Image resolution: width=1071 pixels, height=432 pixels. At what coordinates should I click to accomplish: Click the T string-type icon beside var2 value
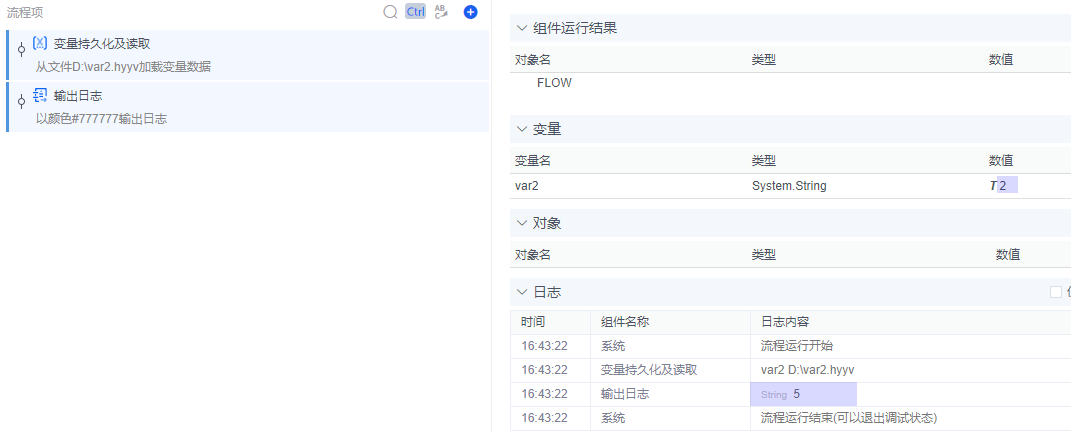pos(993,185)
